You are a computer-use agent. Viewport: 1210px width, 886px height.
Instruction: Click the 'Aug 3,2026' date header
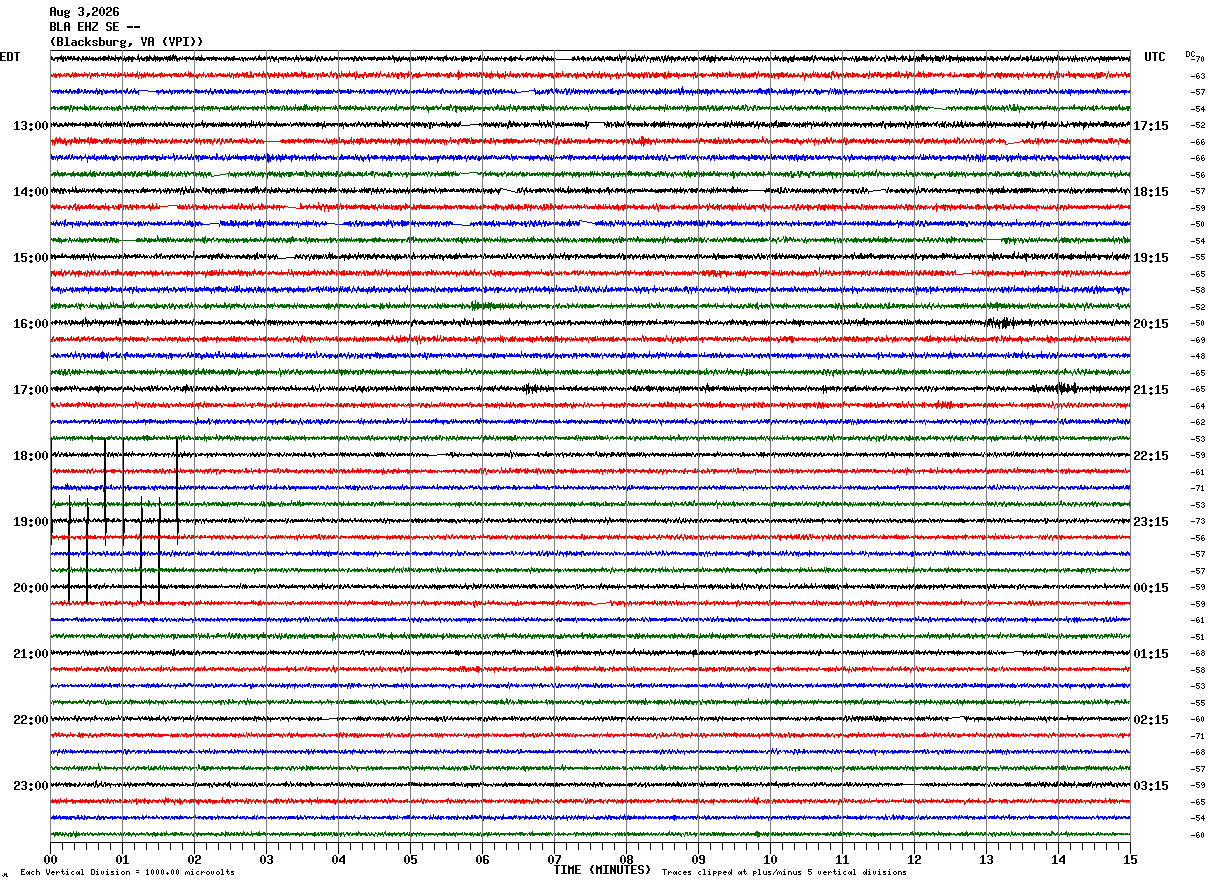point(84,12)
